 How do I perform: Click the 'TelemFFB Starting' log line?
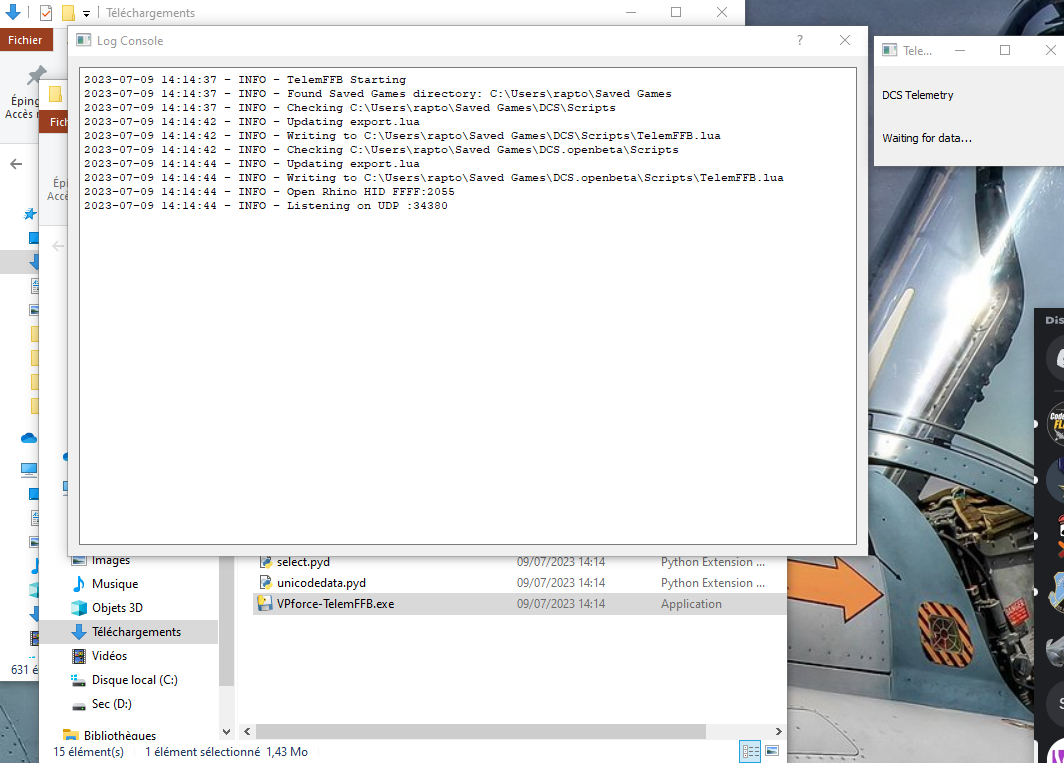(244, 79)
